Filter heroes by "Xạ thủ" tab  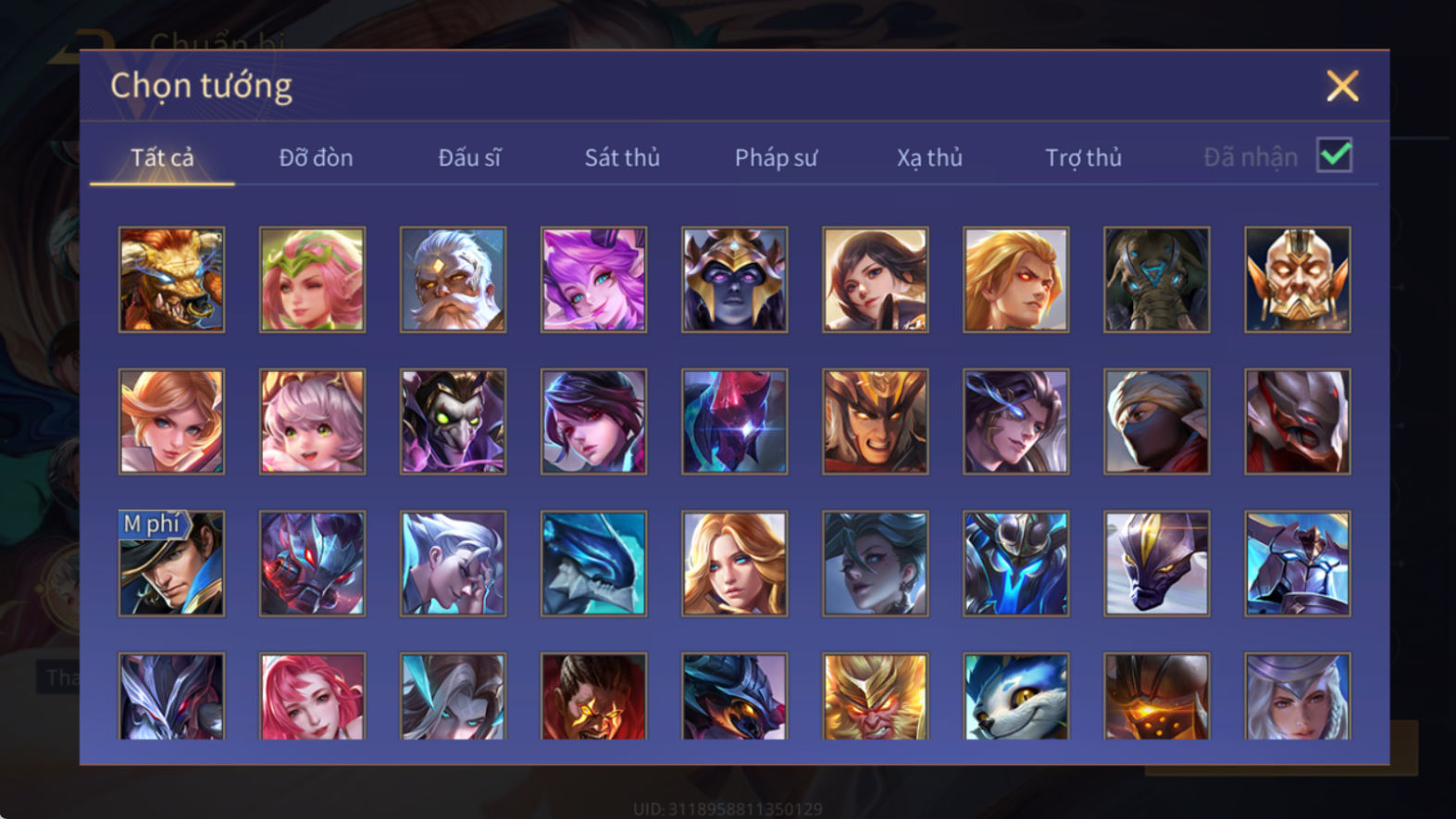[929, 157]
